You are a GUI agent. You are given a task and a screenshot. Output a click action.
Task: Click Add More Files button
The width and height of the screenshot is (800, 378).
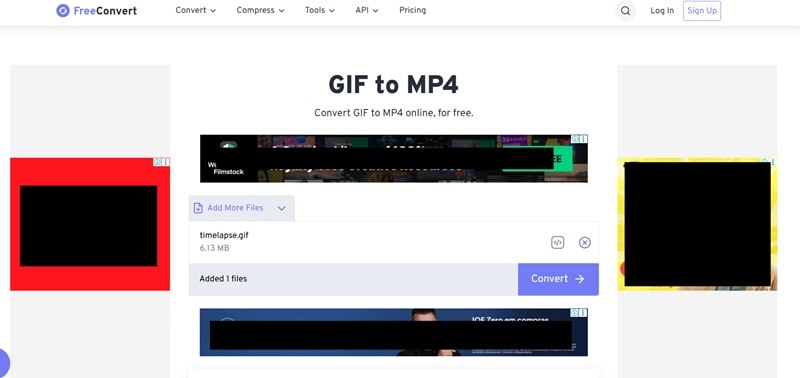coord(229,208)
